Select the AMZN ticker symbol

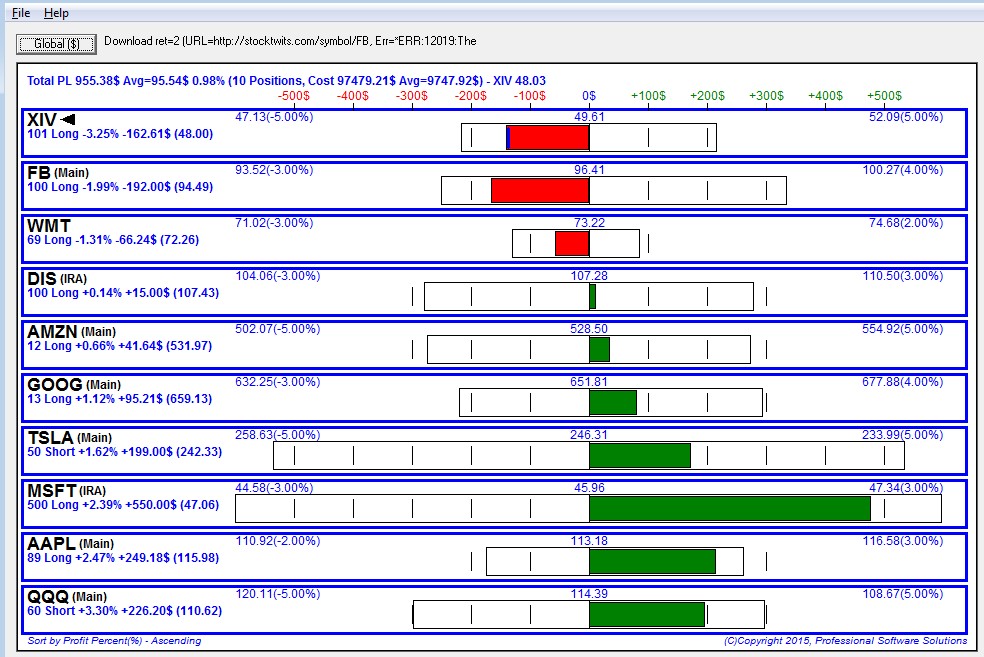click(52, 331)
